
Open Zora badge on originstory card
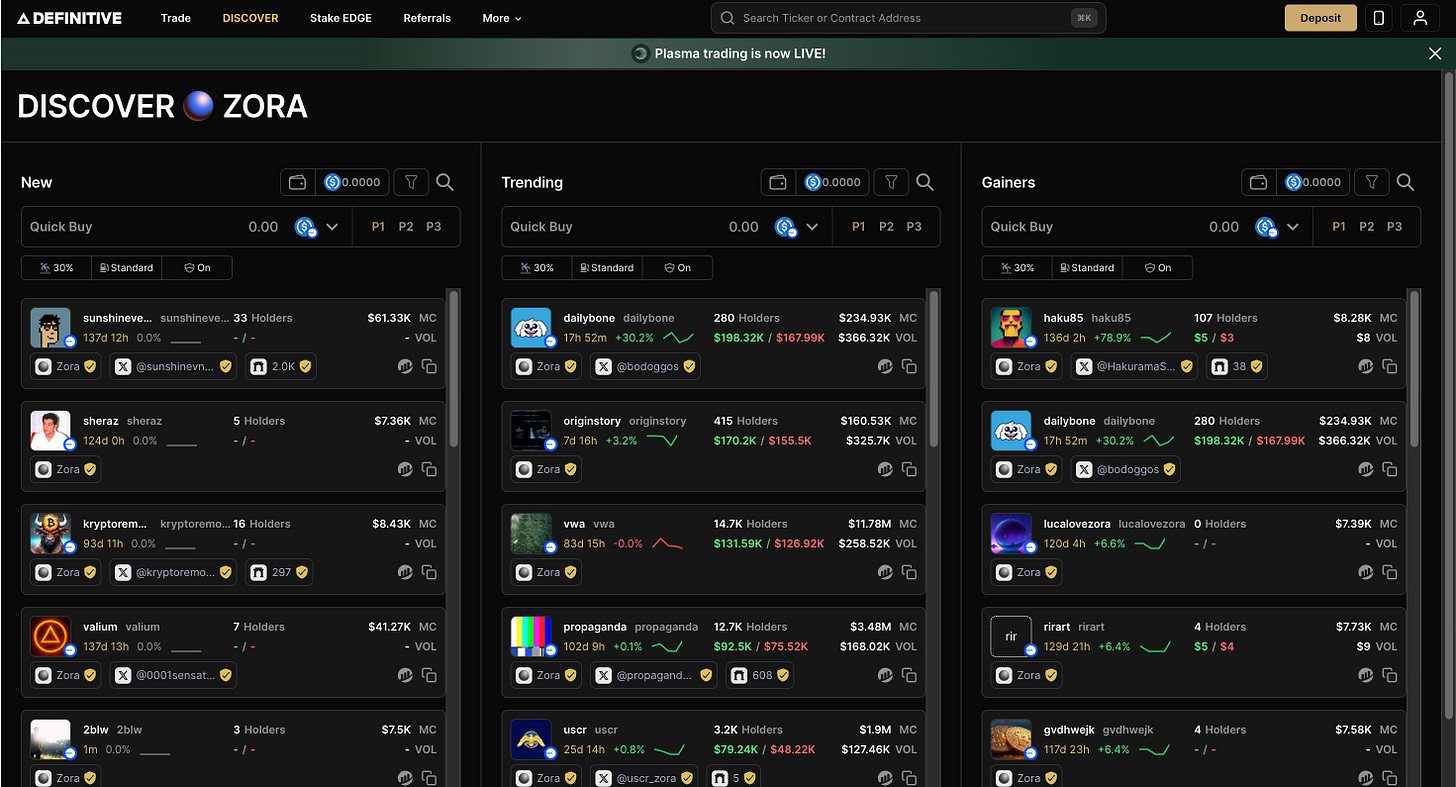coord(546,469)
